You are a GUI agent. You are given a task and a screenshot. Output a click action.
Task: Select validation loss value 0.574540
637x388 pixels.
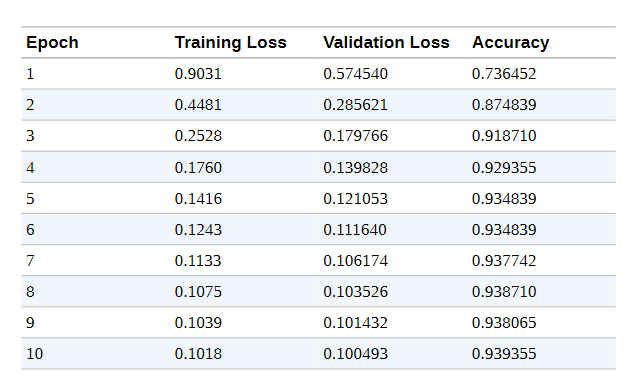coord(355,74)
